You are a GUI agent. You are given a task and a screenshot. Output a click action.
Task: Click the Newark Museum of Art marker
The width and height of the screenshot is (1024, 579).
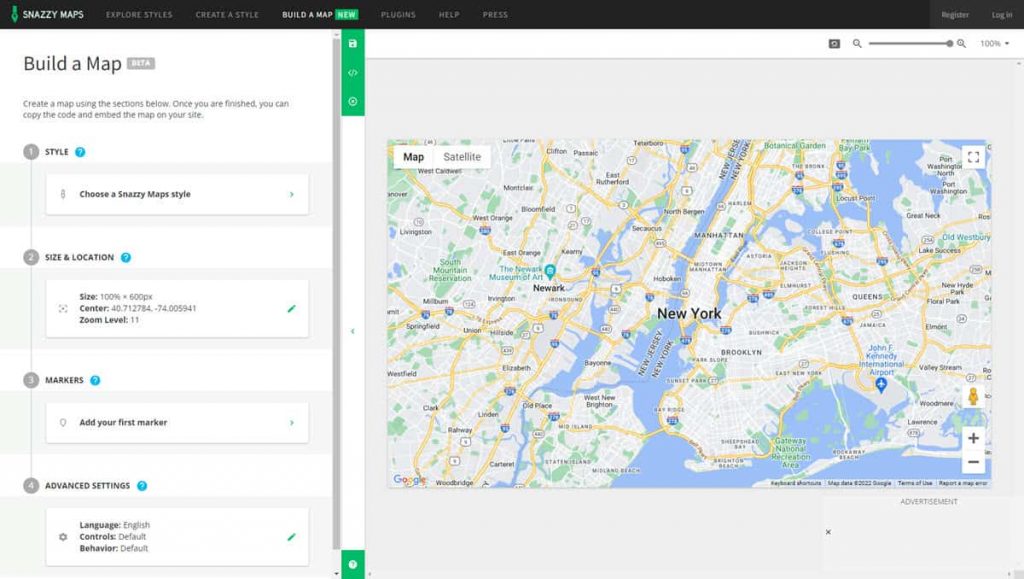[x=550, y=270]
